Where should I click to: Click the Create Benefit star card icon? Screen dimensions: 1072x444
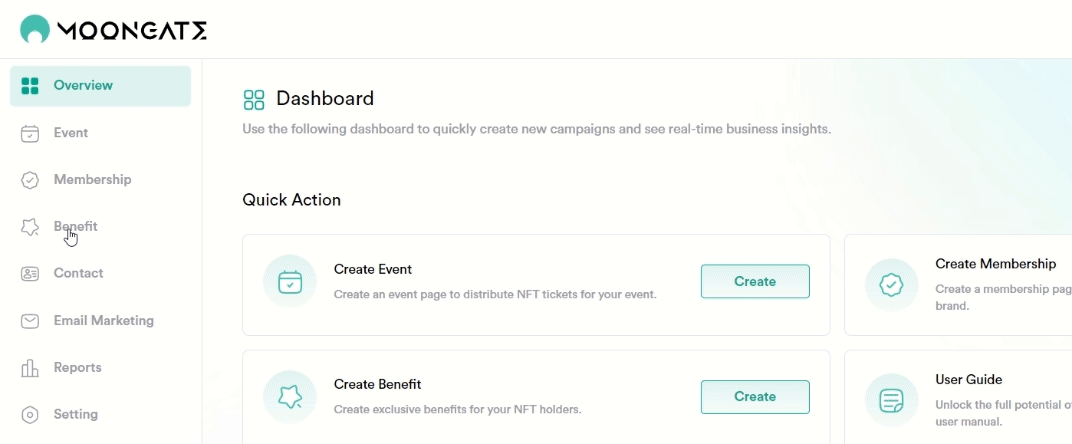(x=290, y=397)
